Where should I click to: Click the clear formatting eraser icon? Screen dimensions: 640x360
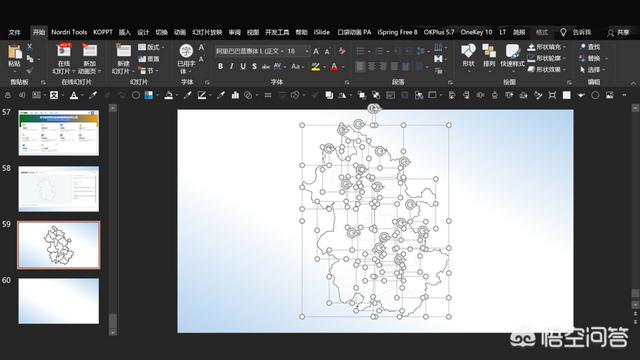(342, 51)
